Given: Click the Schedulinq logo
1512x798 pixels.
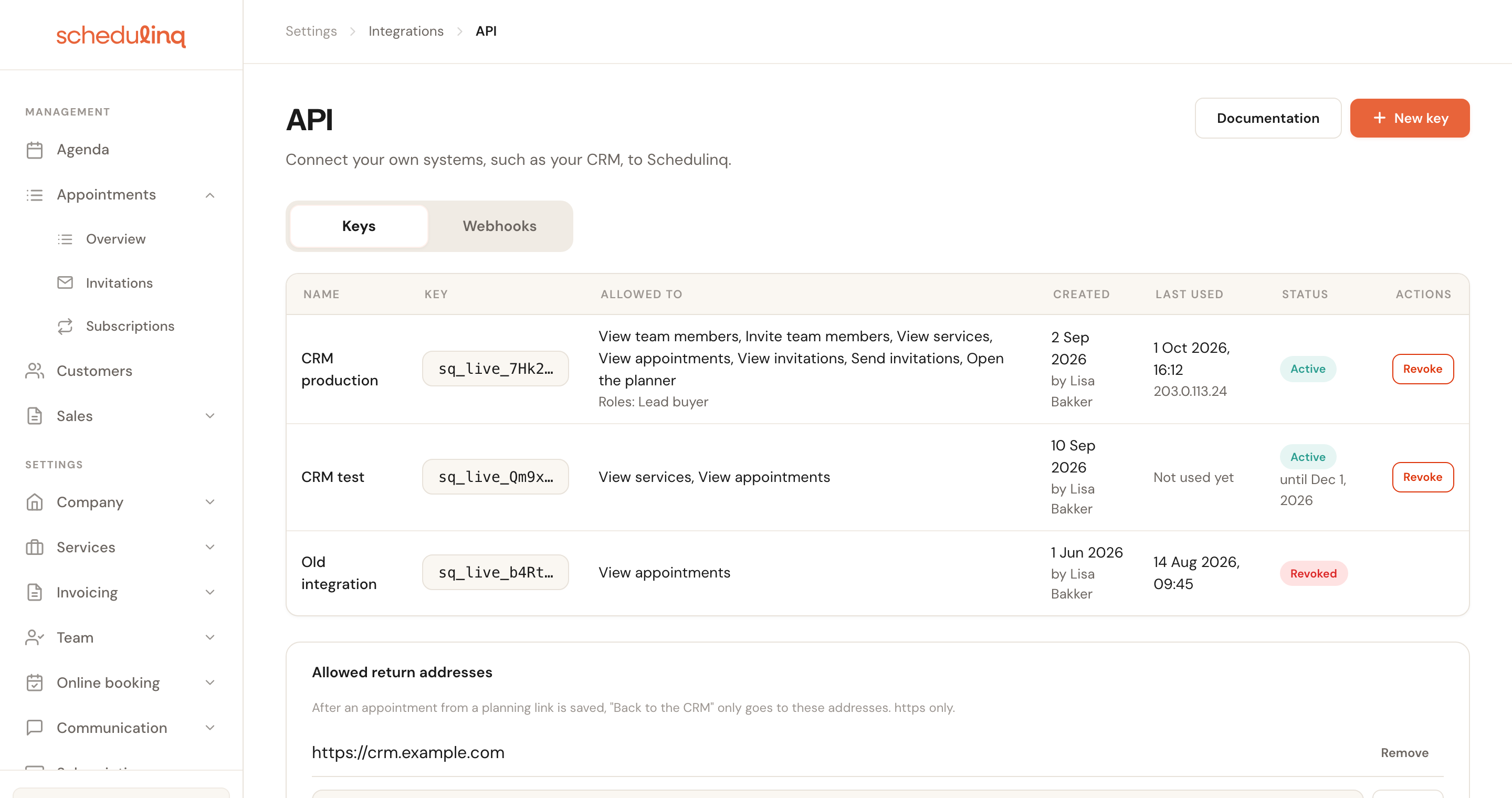Looking at the screenshot, I should 121,35.
